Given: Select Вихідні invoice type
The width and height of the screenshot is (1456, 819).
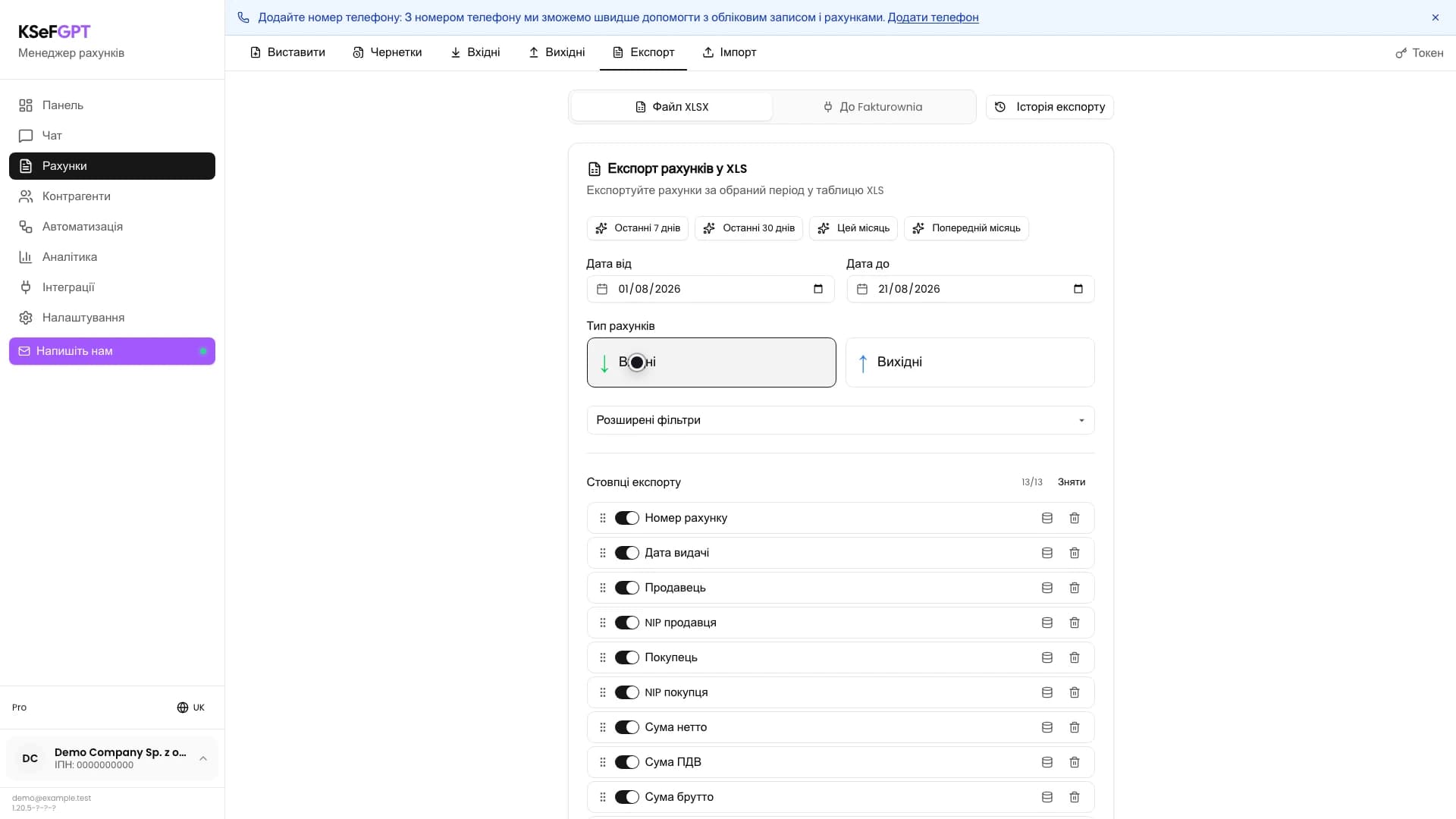Looking at the screenshot, I should click(x=970, y=362).
